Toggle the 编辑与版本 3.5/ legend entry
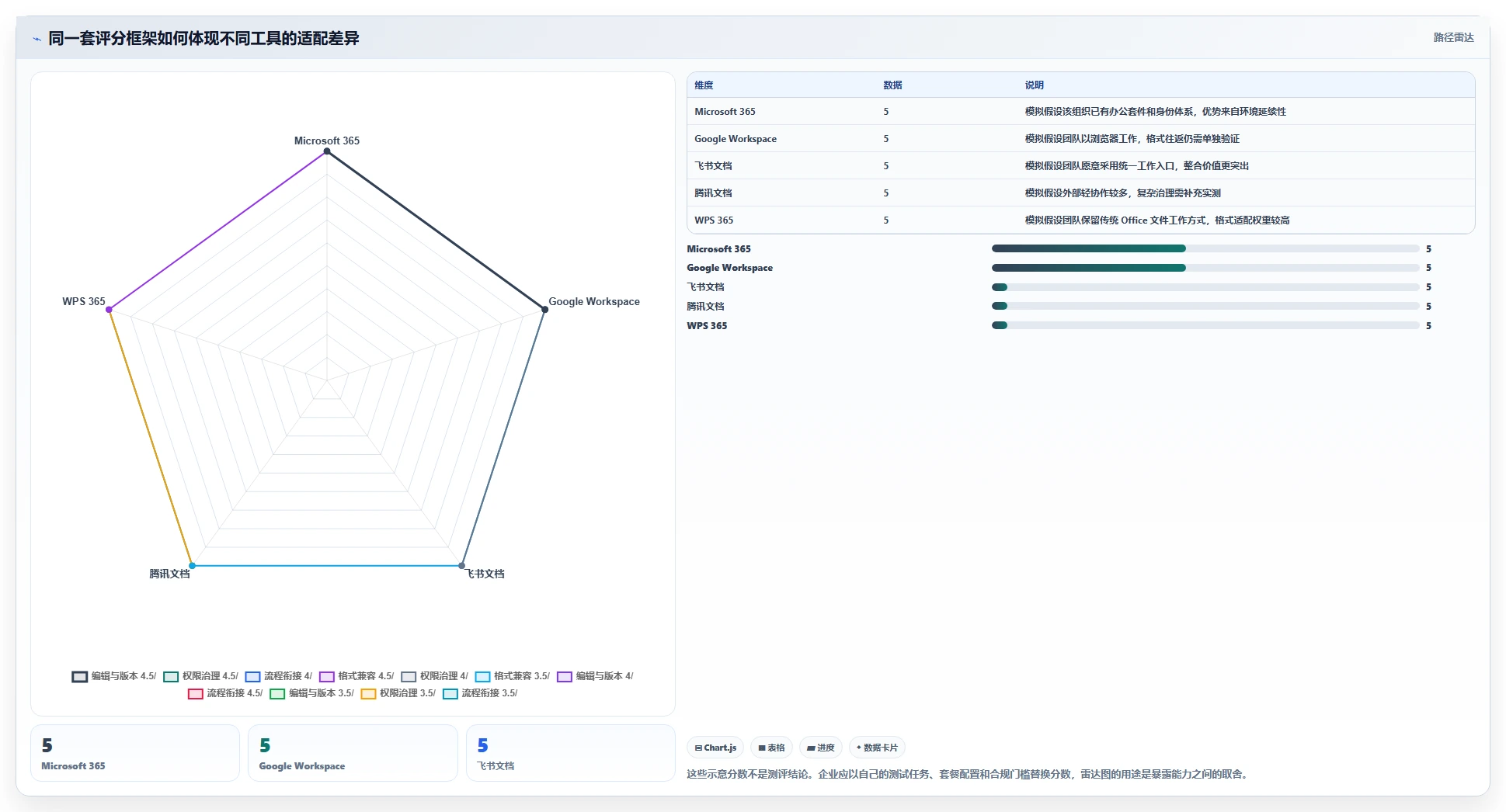1506x812 pixels. point(312,693)
